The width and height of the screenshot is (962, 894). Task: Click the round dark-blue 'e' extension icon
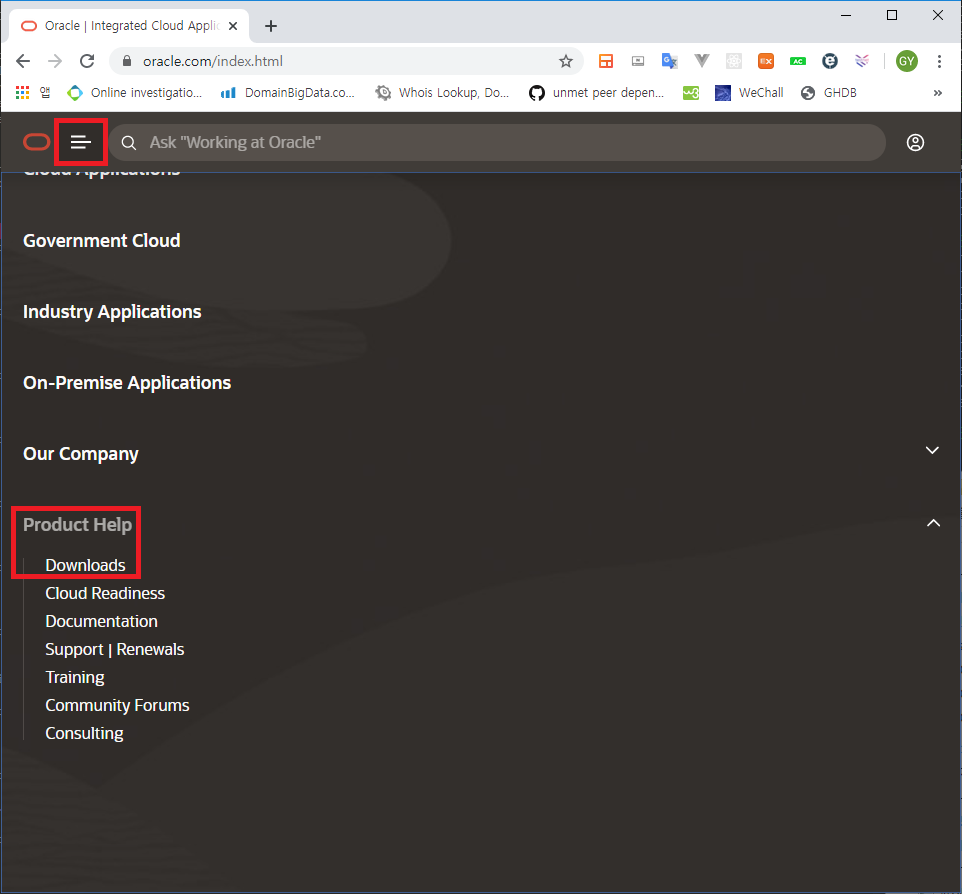[x=829, y=61]
